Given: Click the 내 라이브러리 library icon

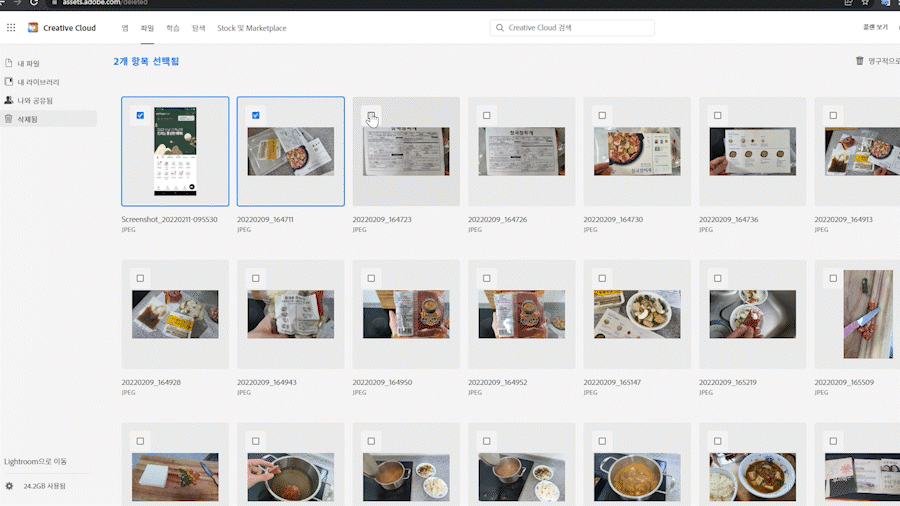Looking at the screenshot, I should pos(9,81).
